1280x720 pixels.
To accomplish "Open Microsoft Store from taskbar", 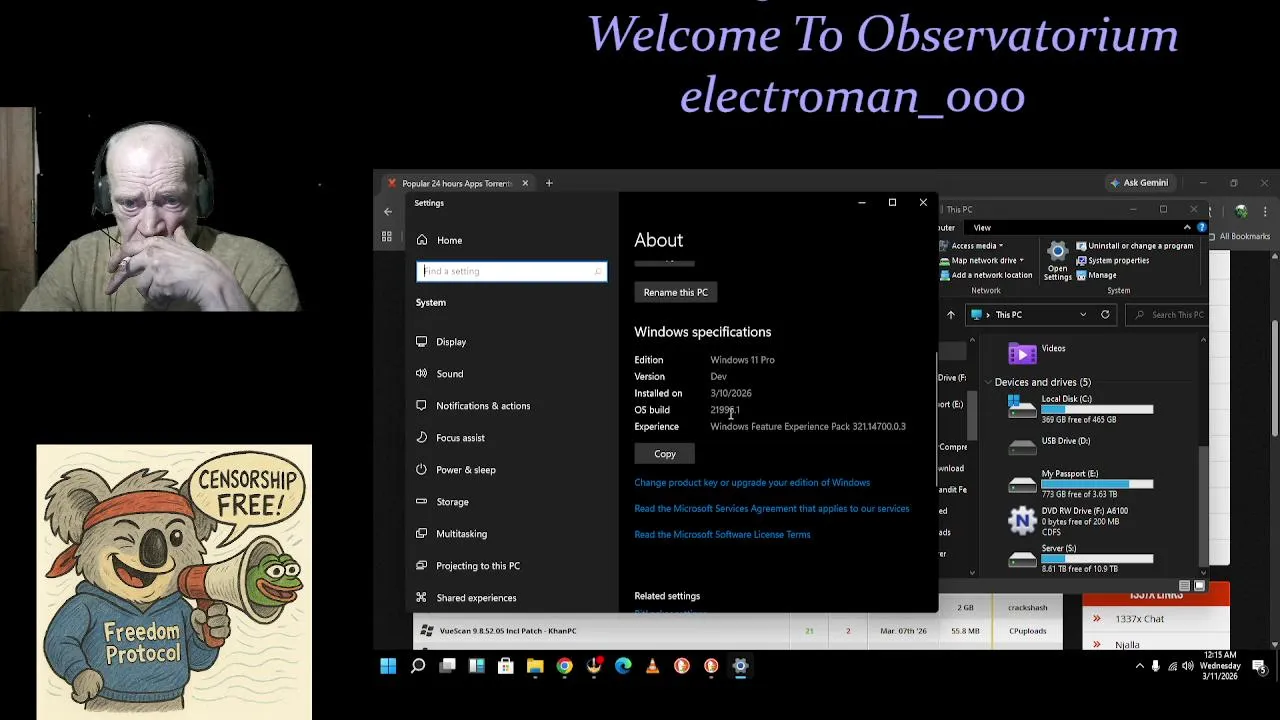I will 506,666.
